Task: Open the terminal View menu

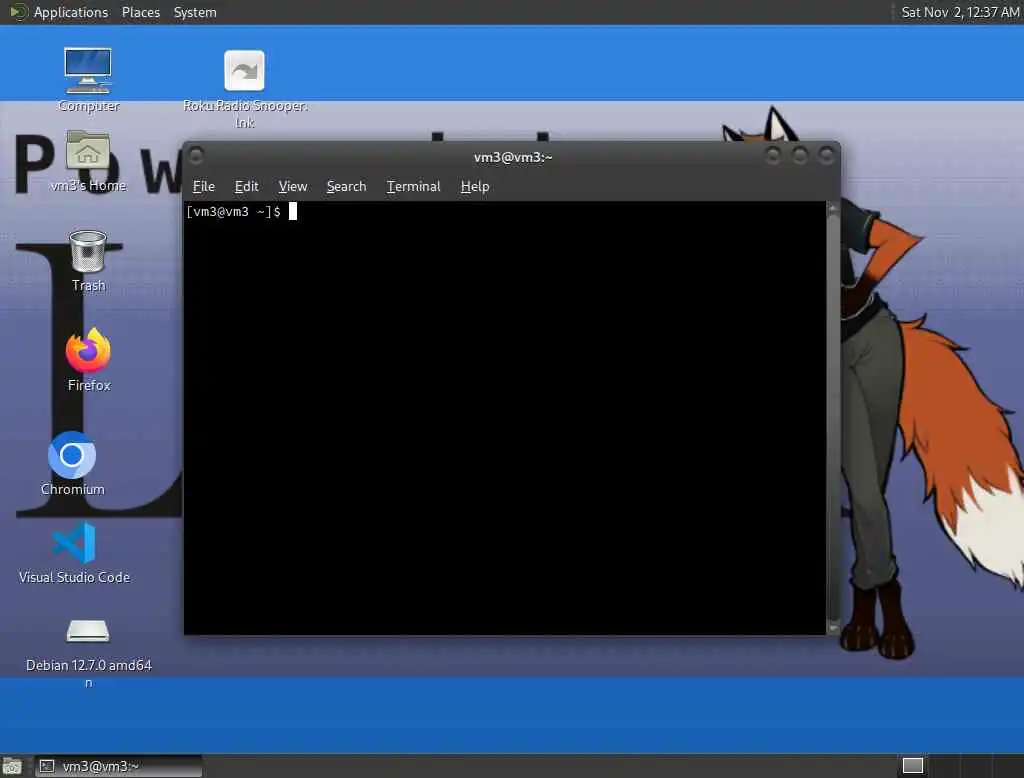Action: [293, 187]
